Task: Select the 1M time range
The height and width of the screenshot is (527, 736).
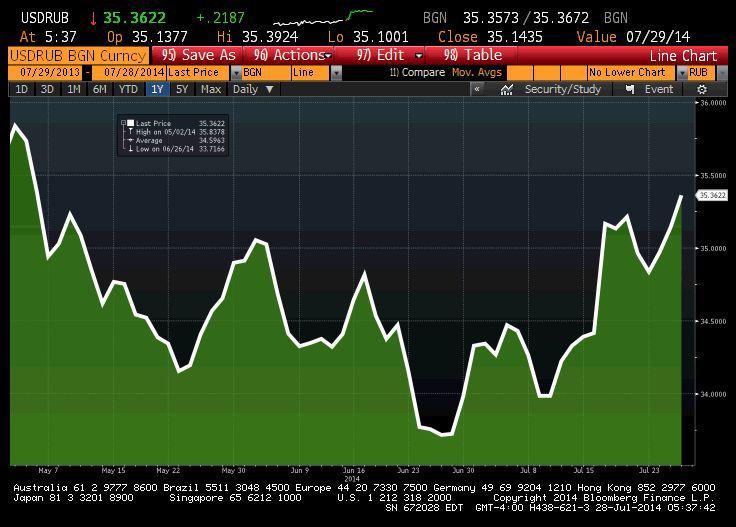Action: [x=74, y=89]
